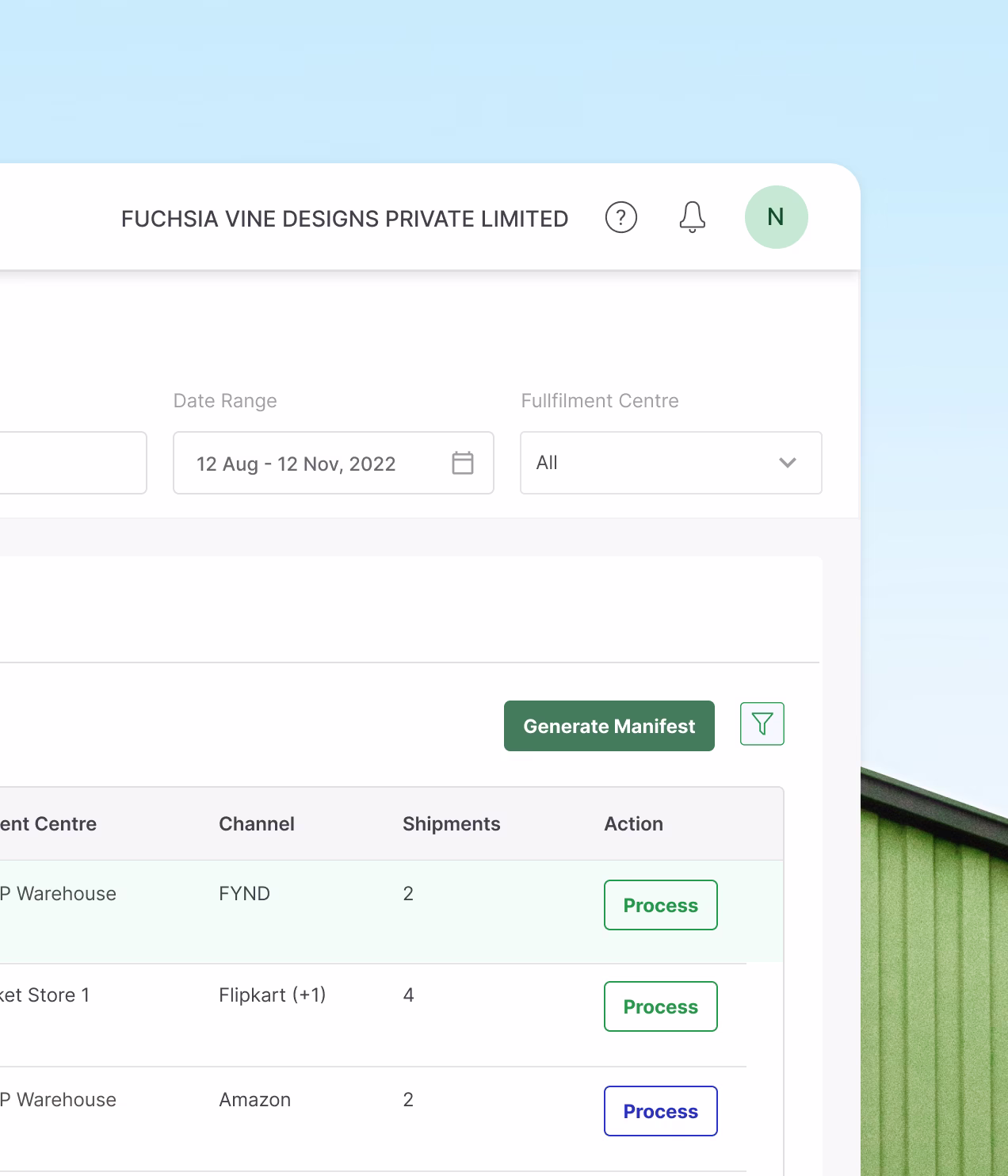The height and width of the screenshot is (1176, 1008).
Task: Click the Generate Manifest button
Action: coord(609,726)
